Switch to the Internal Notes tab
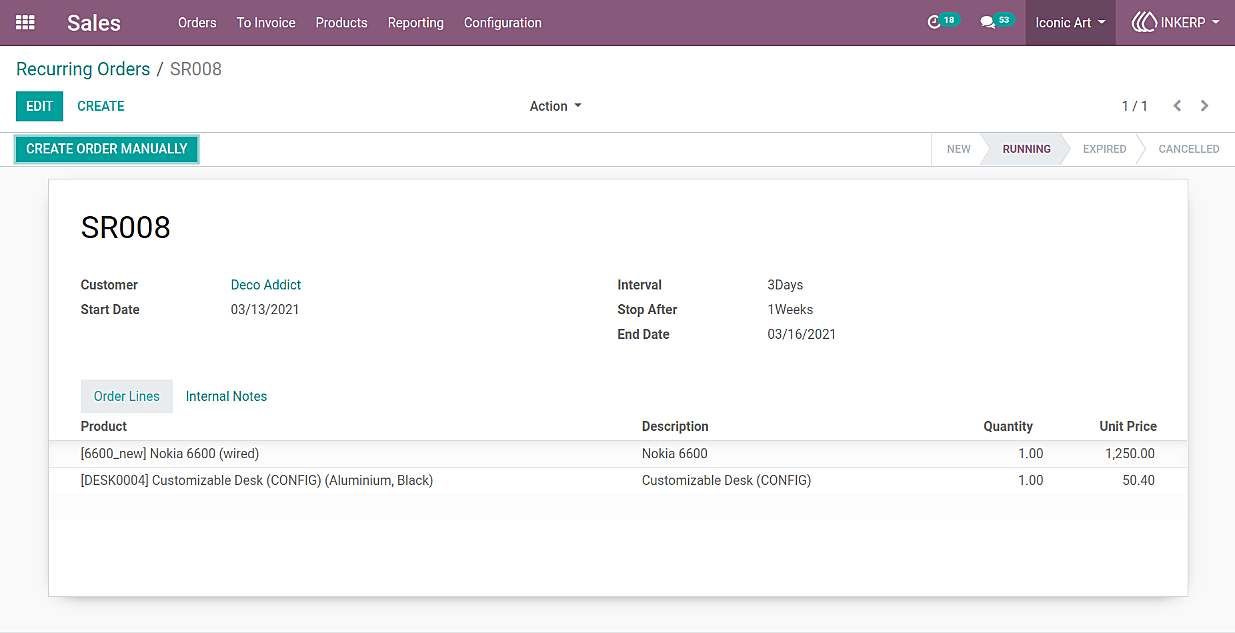The height and width of the screenshot is (633, 1235). pos(226,396)
